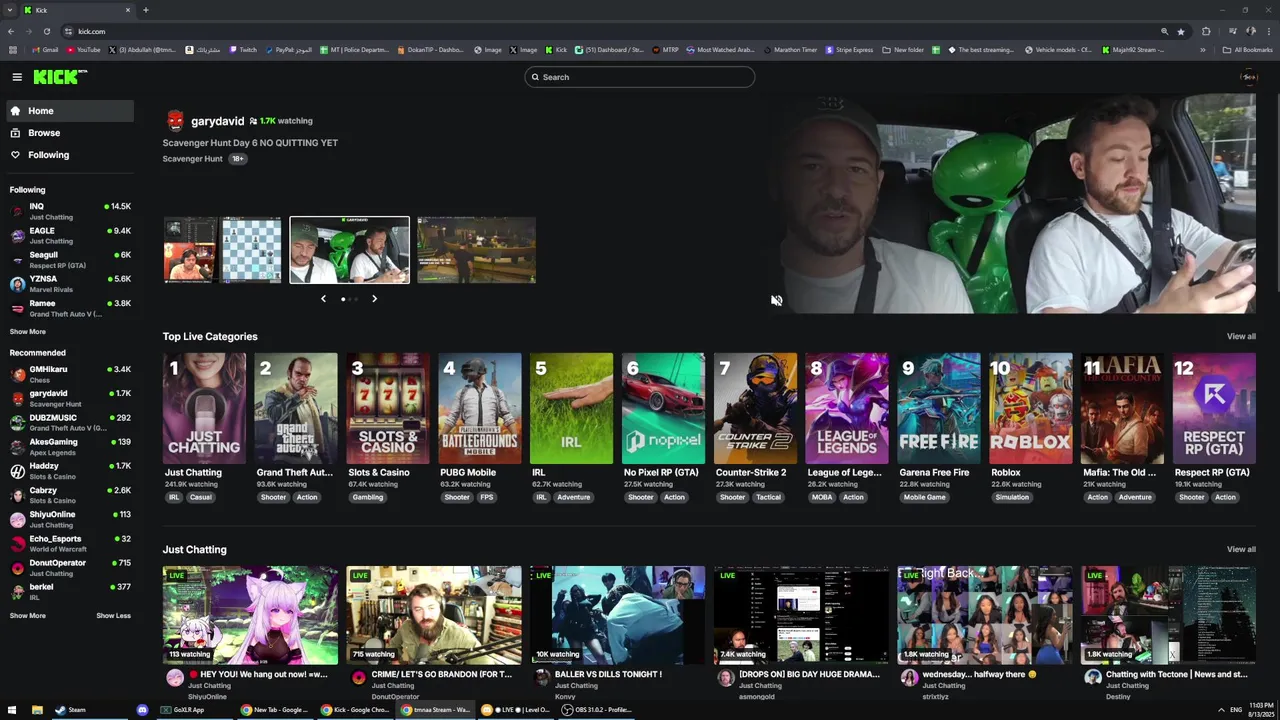Click the Simulation tag under Roblox
Screen dimensions: 1280x720
(1012, 497)
